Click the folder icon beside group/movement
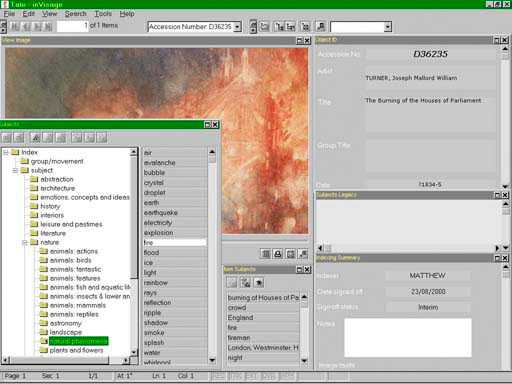 coord(25,161)
